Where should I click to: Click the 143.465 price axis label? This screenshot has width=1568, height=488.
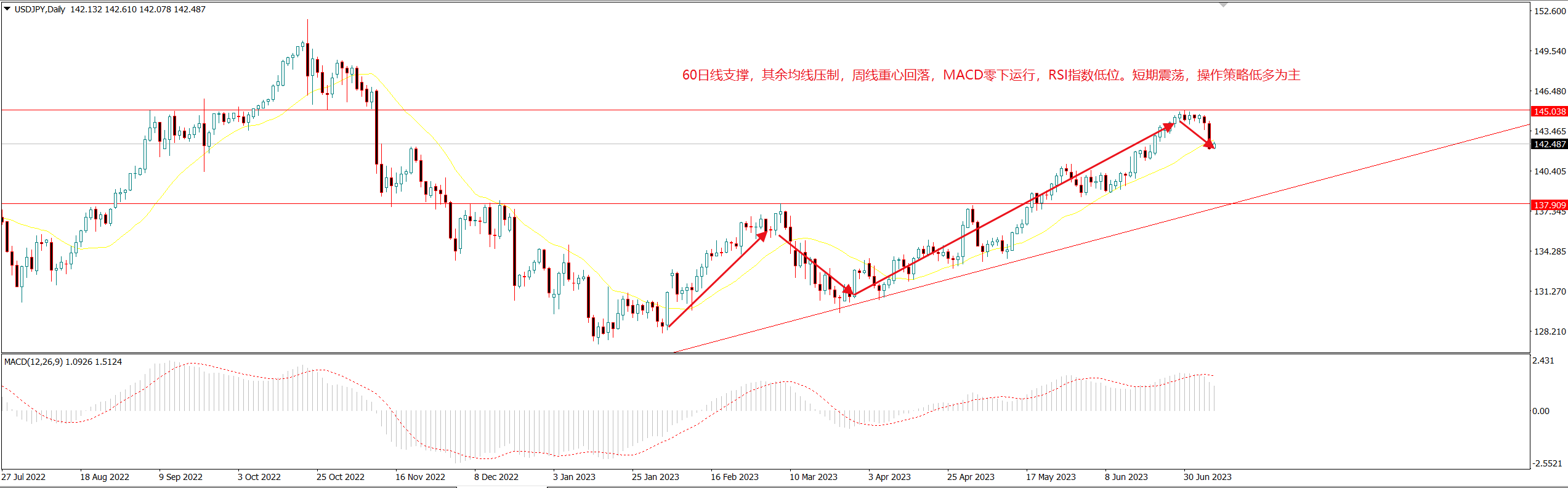point(1550,131)
